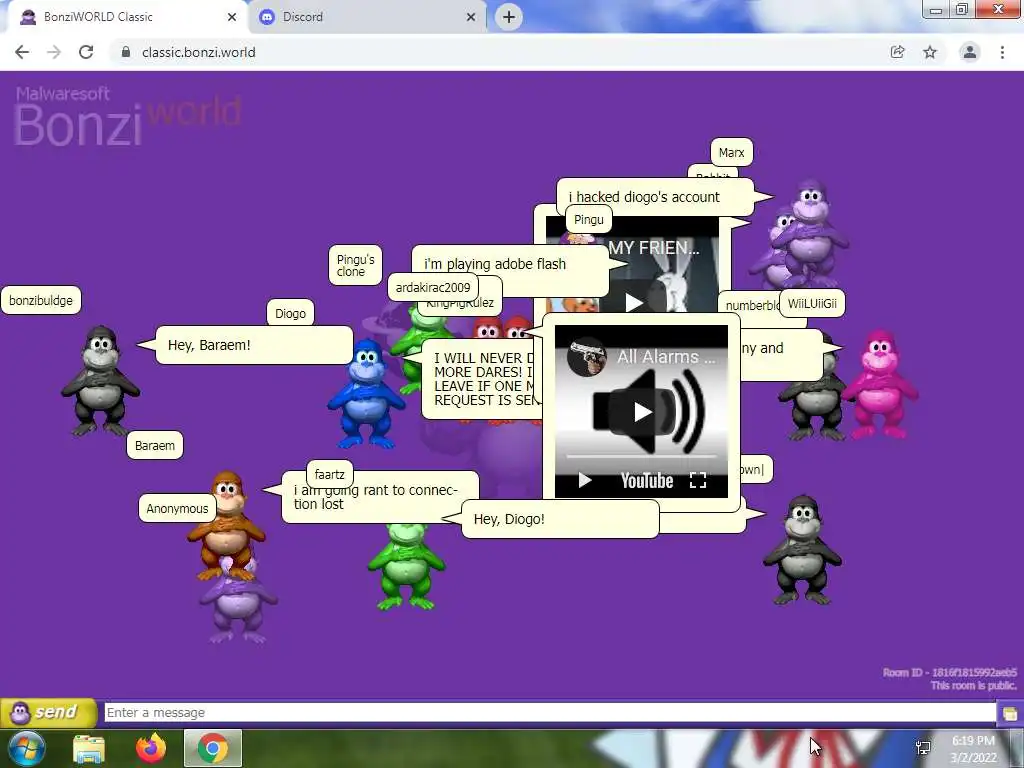The image size is (1024, 768).
Task: Click the MY FRIEN... video title
Action: (x=654, y=248)
